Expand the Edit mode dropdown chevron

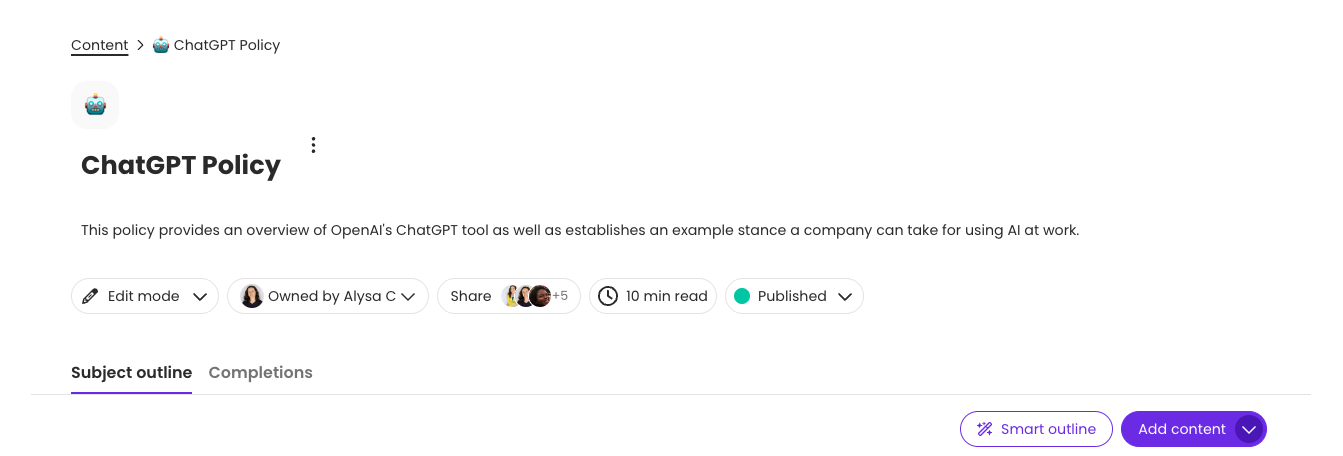pyautogui.click(x=200, y=296)
